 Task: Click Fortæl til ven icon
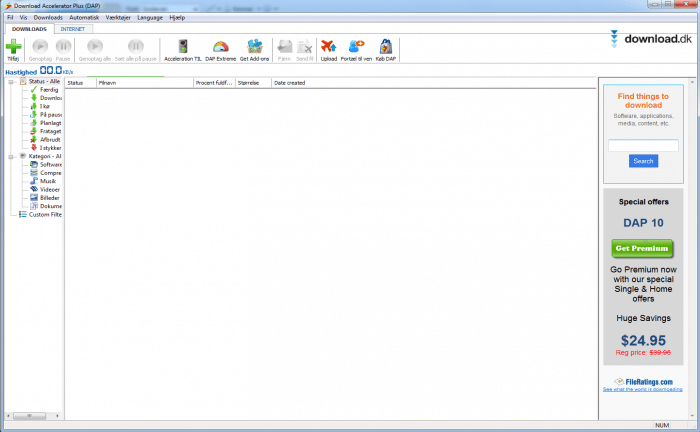click(355, 47)
